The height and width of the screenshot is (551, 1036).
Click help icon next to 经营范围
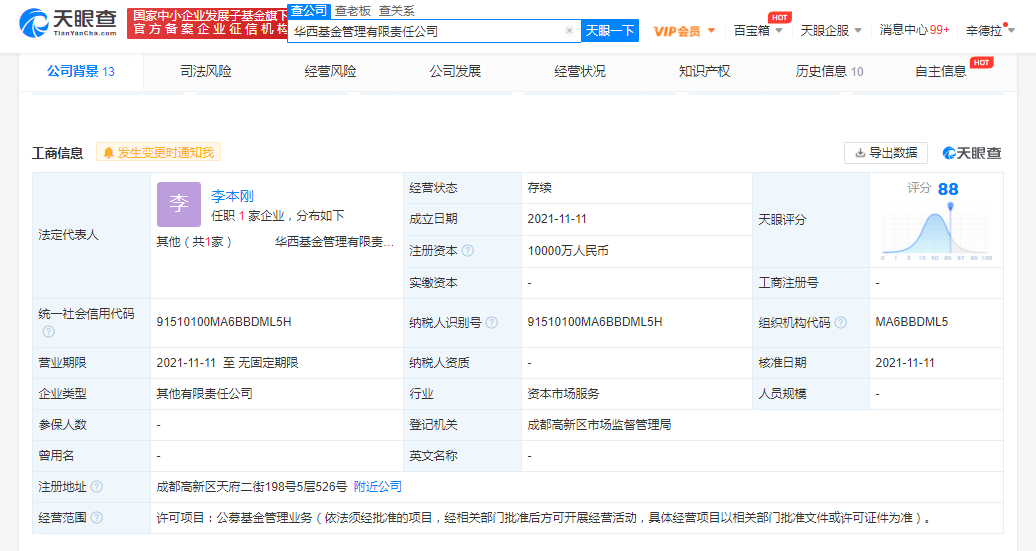96,518
